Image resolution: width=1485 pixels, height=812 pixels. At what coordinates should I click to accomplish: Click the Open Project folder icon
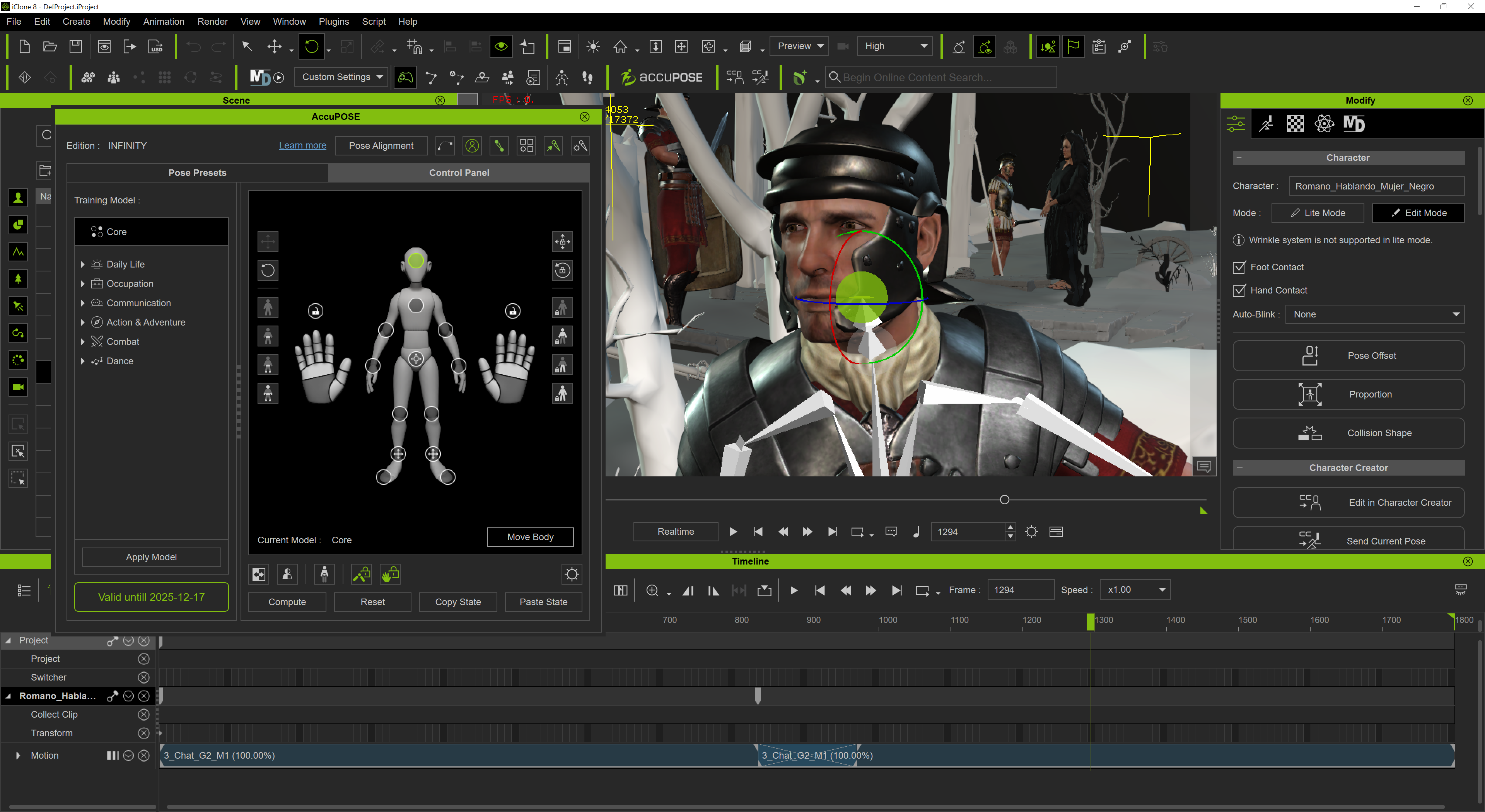pyautogui.click(x=50, y=47)
